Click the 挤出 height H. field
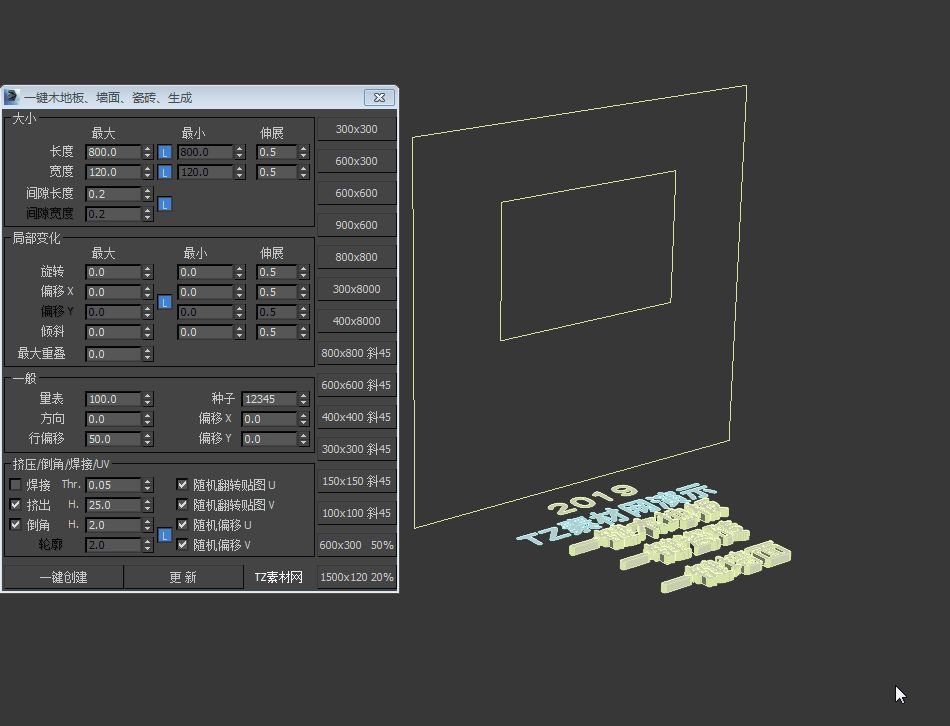 click(x=113, y=505)
